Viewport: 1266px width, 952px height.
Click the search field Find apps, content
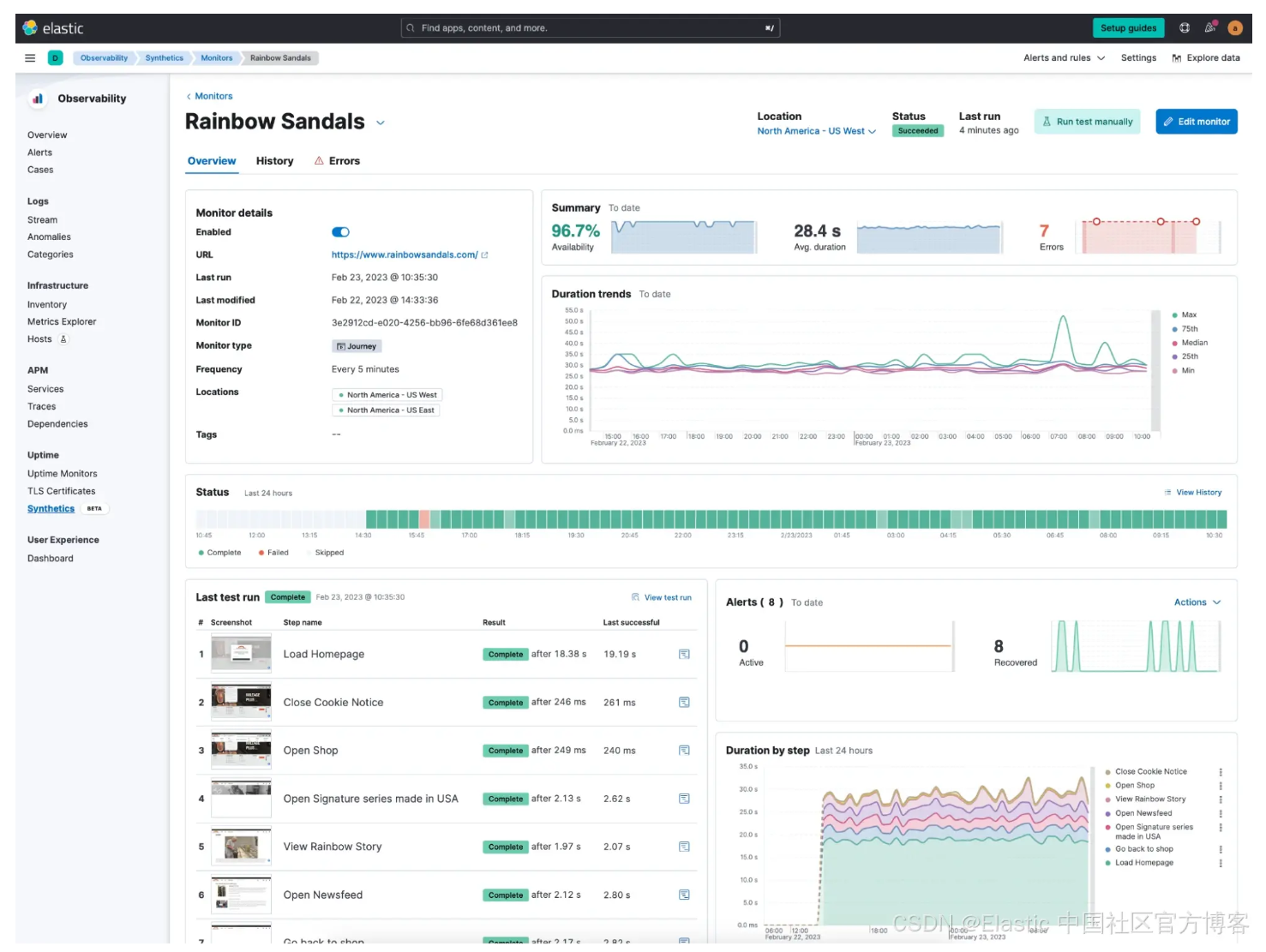[x=591, y=28]
